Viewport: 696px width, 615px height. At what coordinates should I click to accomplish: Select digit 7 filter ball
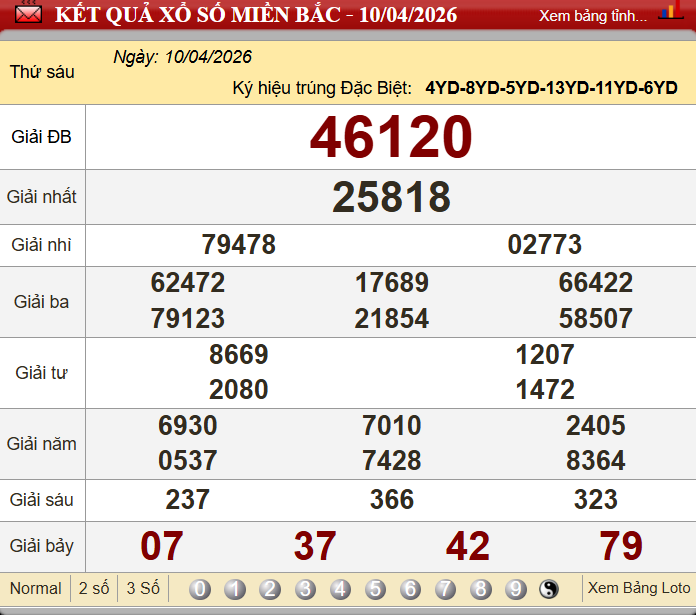[x=446, y=589]
